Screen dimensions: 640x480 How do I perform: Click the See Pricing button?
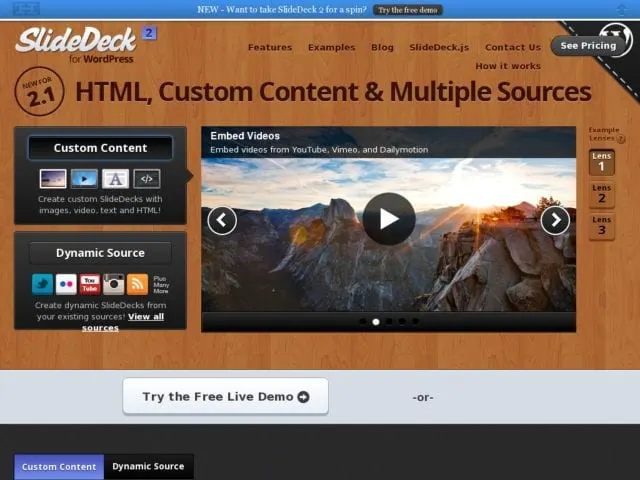[588, 46]
